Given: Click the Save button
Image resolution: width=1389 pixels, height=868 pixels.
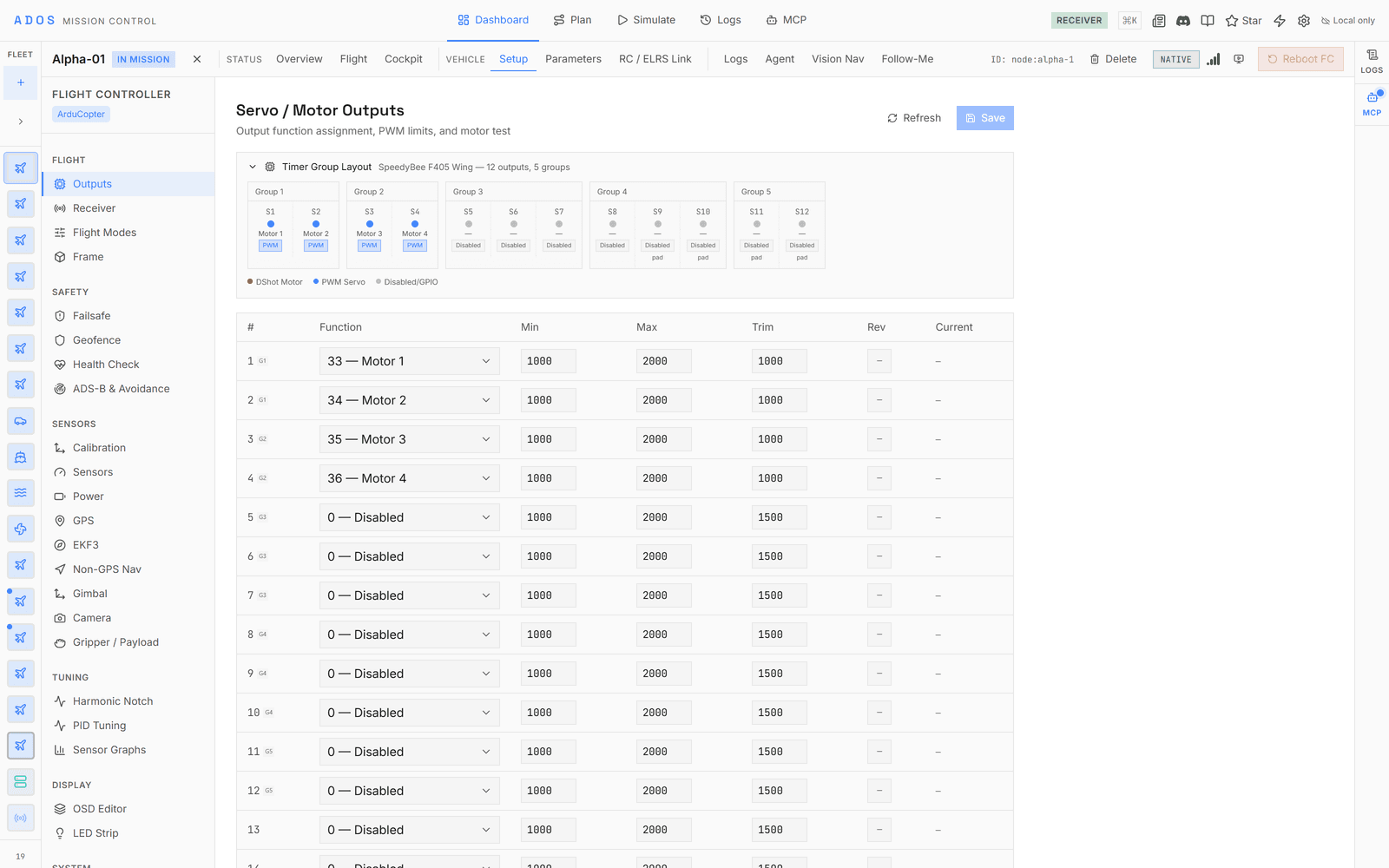Looking at the screenshot, I should point(985,118).
